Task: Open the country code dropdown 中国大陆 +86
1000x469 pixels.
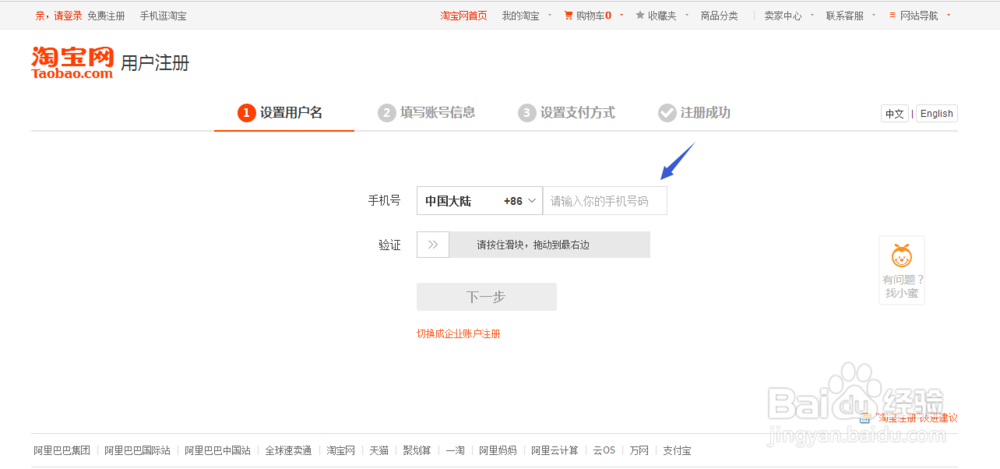Action: [x=480, y=201]
